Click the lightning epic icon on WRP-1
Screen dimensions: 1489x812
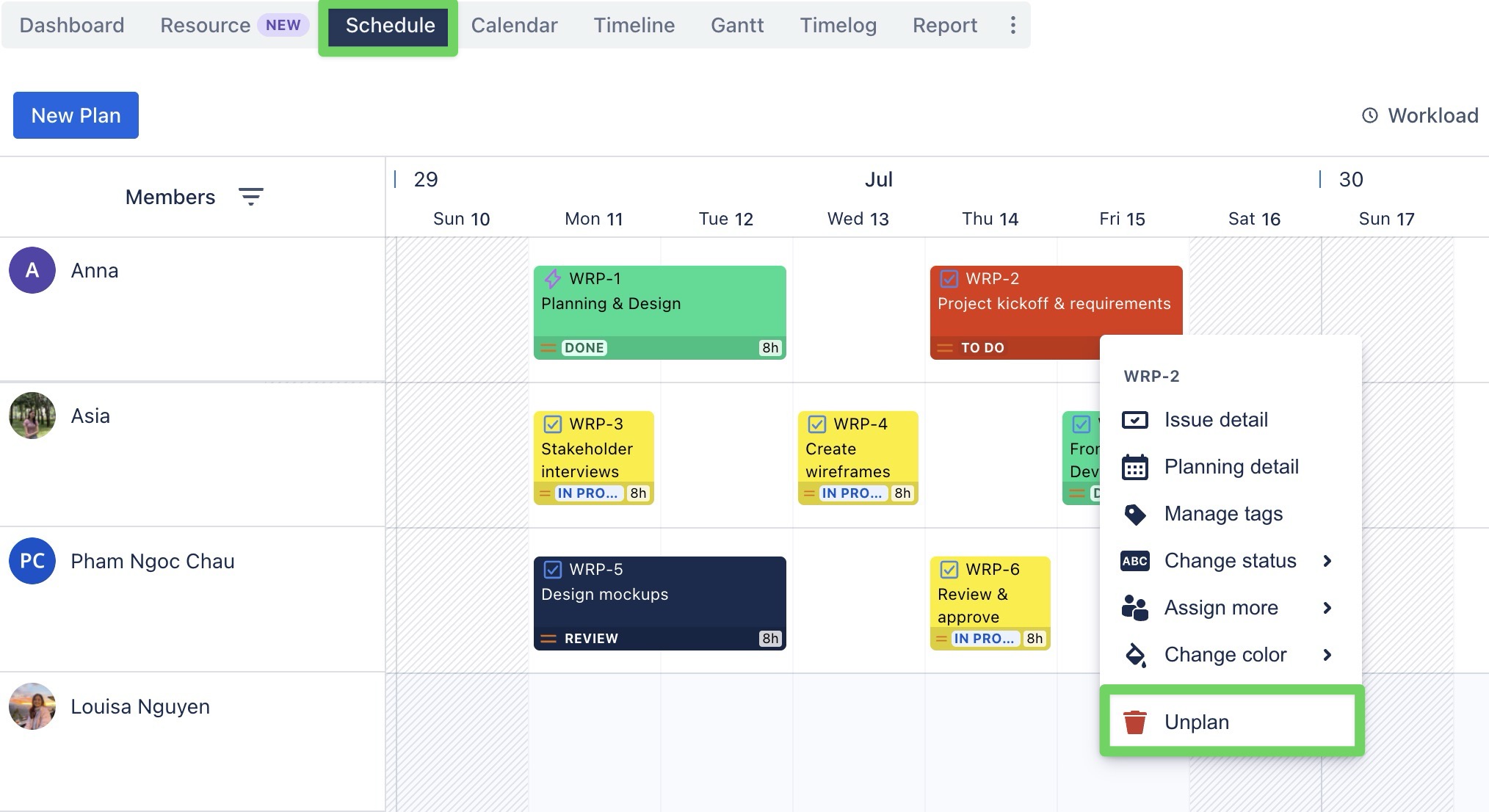point(552,279)
